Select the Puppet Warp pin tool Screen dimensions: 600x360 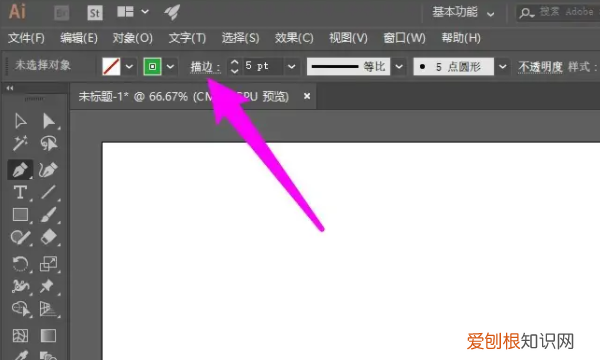[x=47, y=286]
